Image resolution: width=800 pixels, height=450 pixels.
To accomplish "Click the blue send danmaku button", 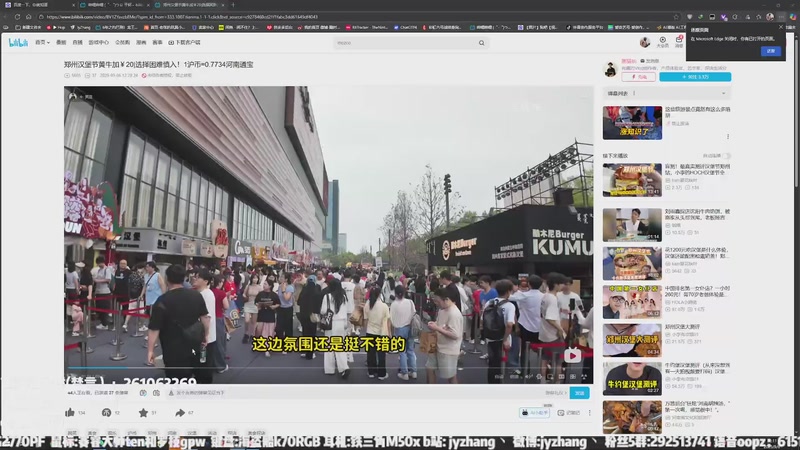I will (x=580, y=393).
